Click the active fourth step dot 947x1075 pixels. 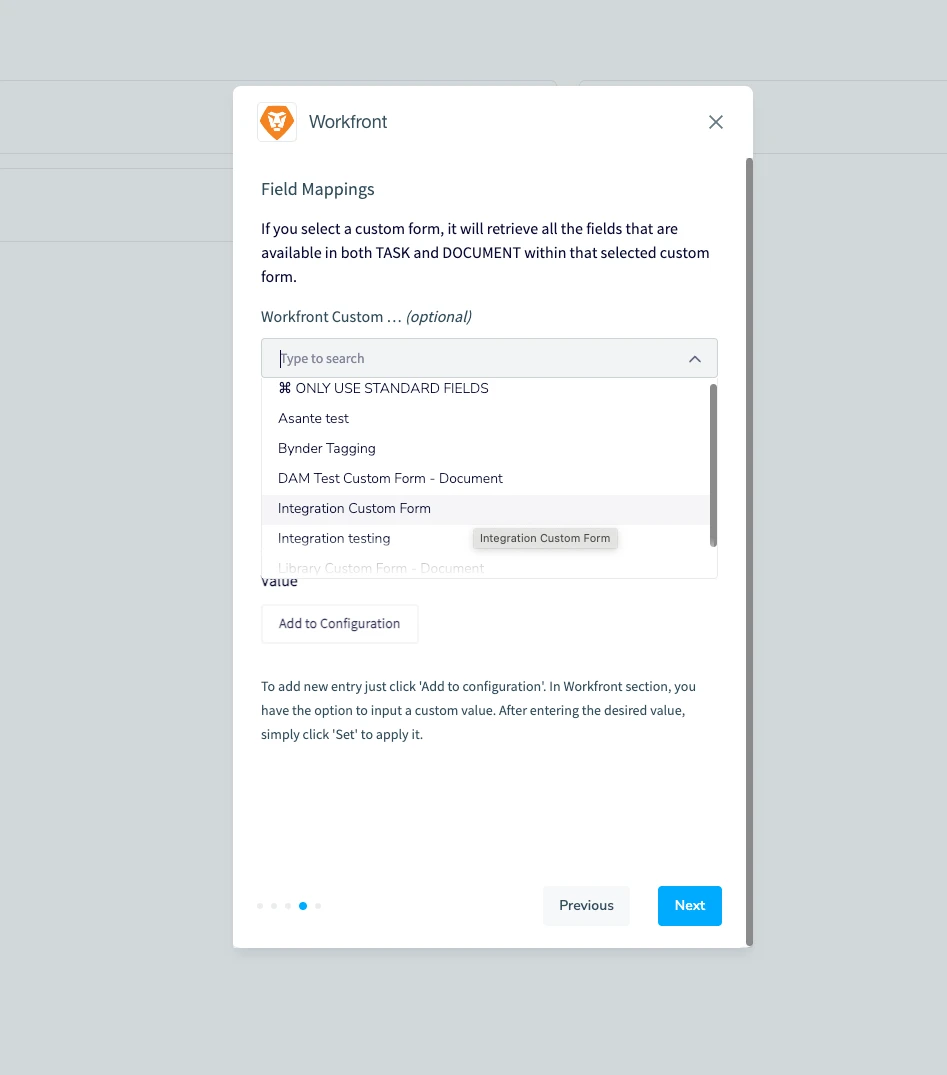(x=303, y=906)
